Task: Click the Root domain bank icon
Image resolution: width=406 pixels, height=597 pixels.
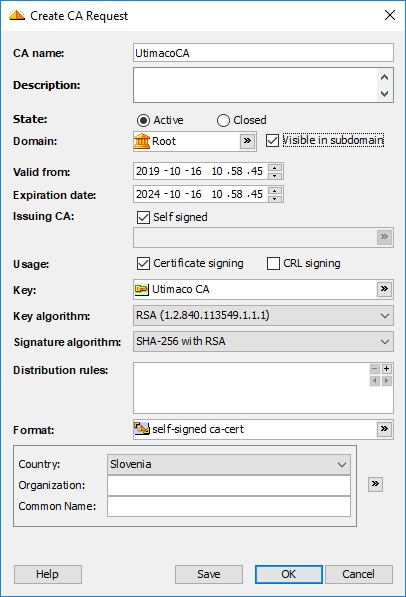Action: 142,141
